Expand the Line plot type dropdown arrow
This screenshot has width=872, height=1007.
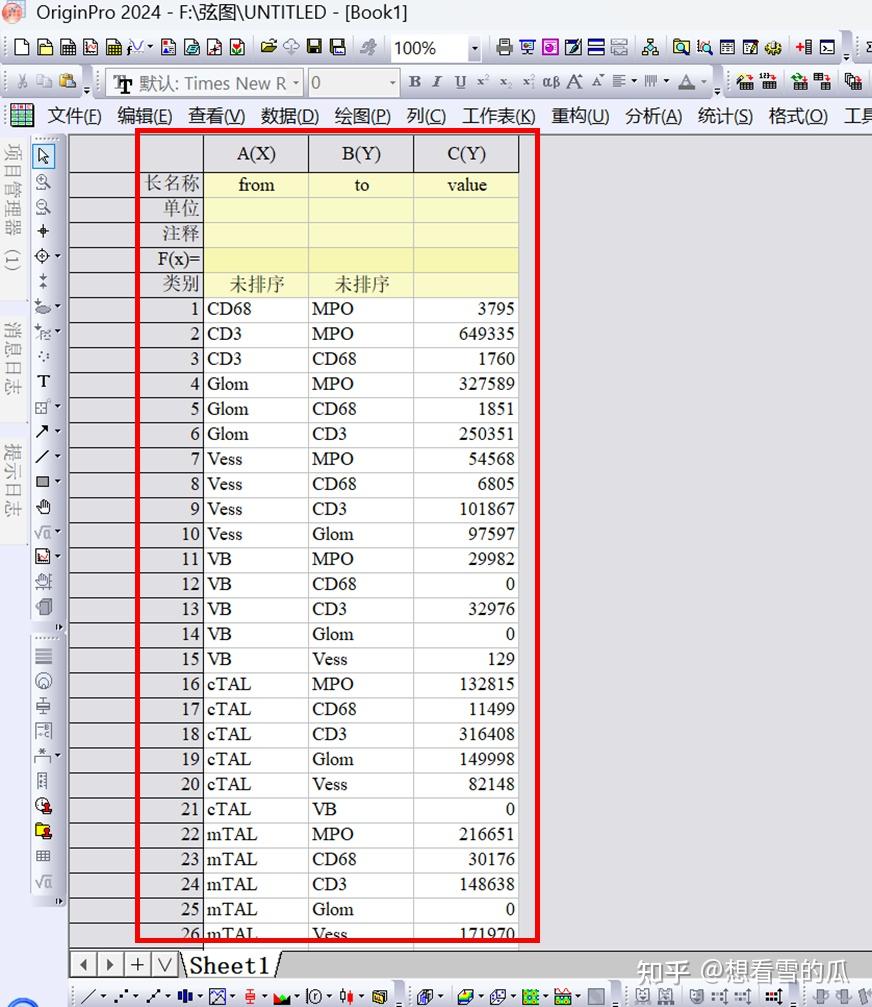[103, 997]
